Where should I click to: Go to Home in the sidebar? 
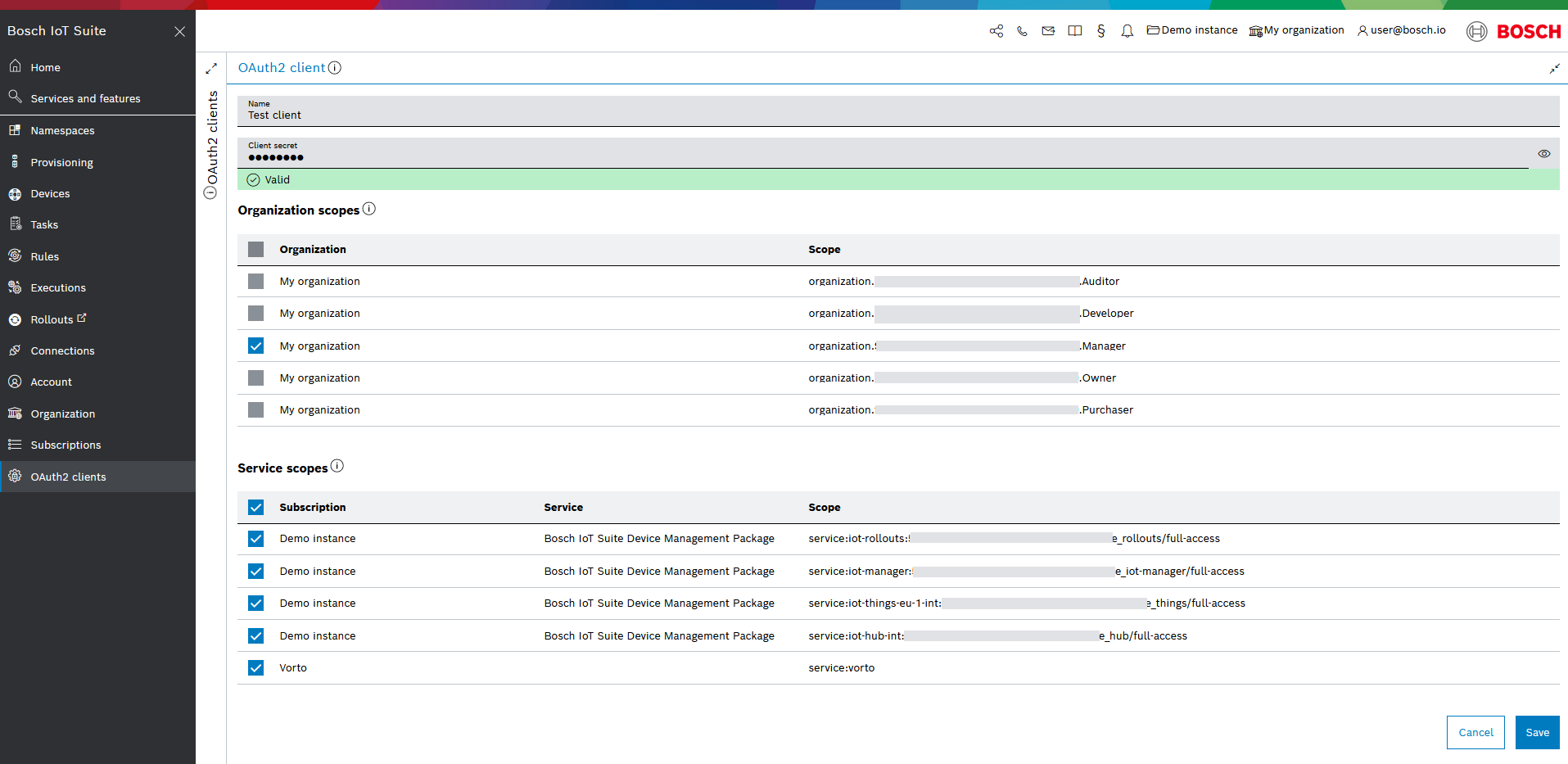(97, 67)
